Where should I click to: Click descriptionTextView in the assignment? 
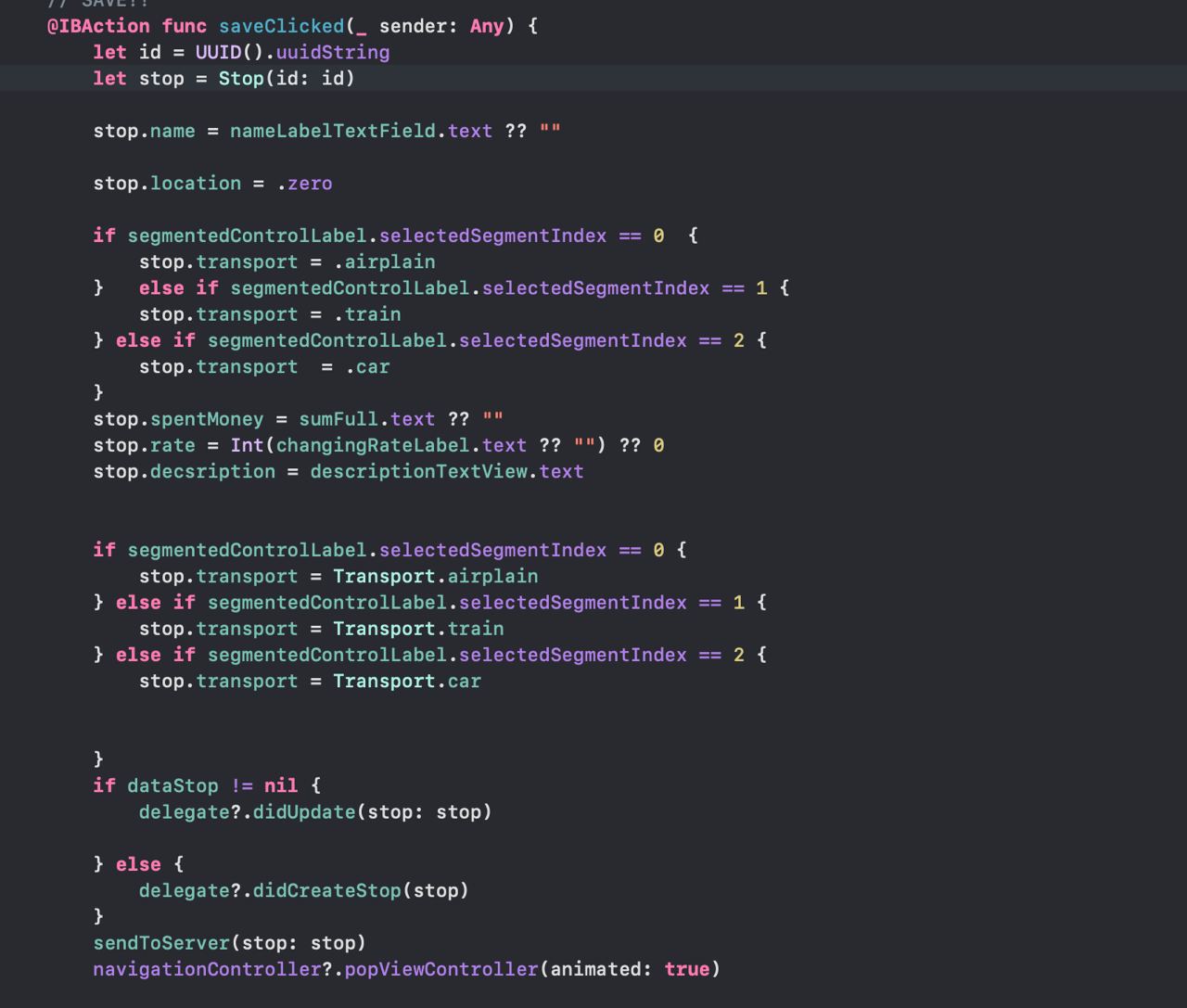(418, 471)
